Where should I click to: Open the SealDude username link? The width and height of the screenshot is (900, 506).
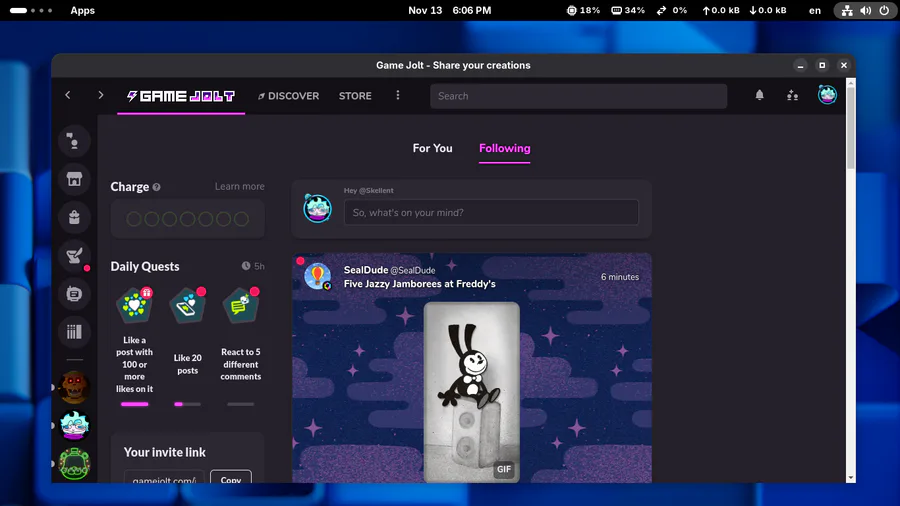366,270
